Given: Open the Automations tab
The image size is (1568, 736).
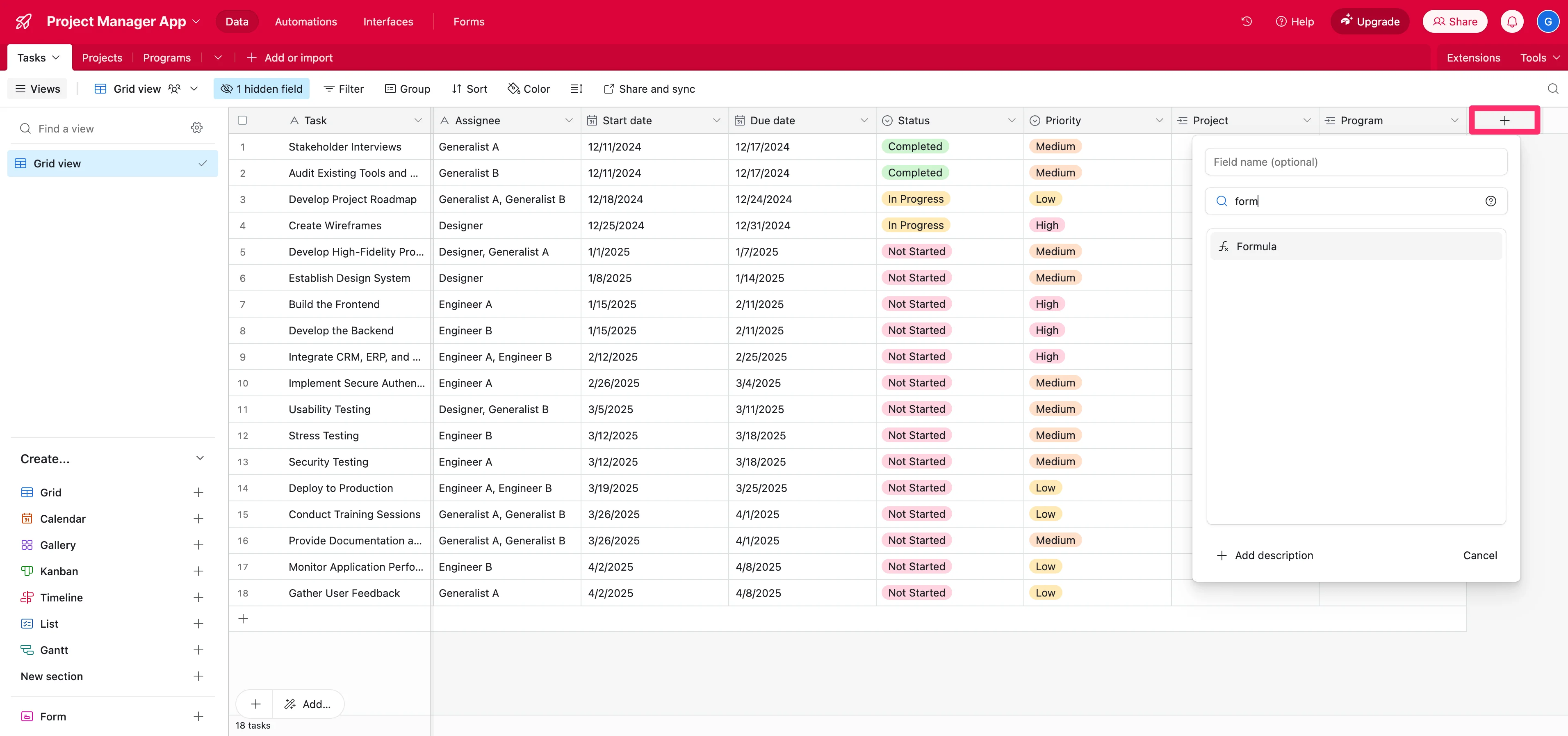Looking at the screenshot, I should [x=305, y=21].
